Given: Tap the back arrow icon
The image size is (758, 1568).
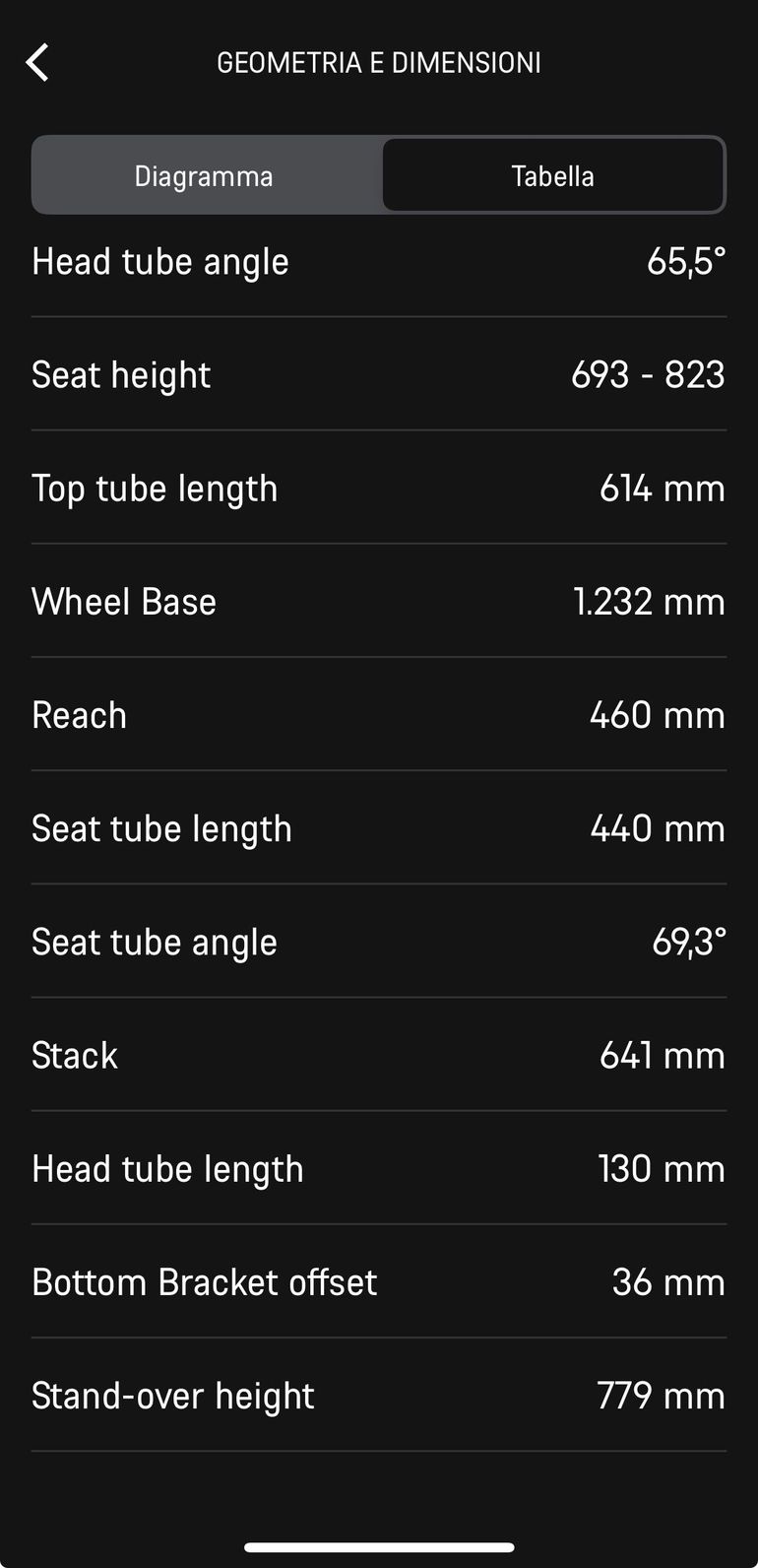Looking at the screenshot, I should point(37,62).
